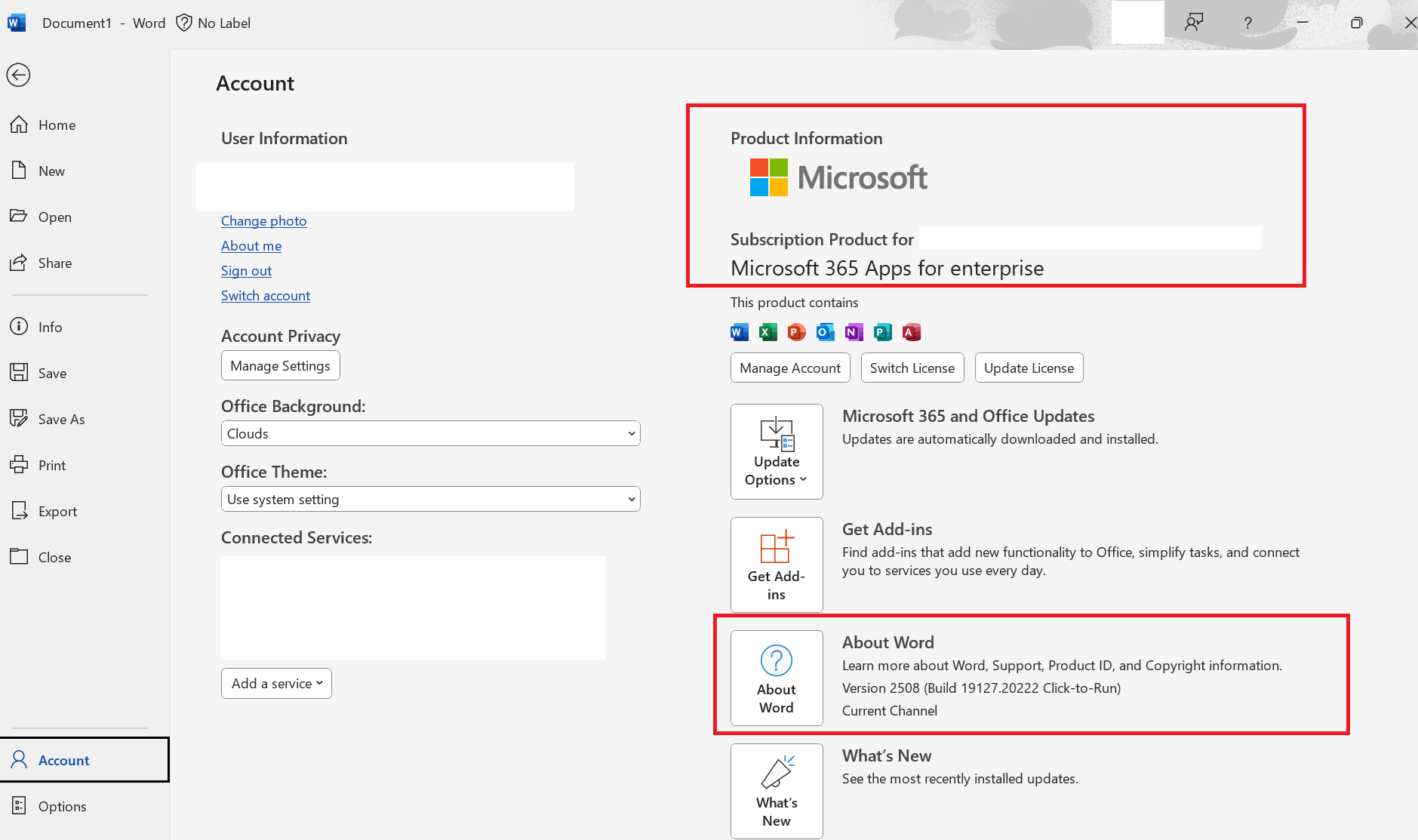This screenshot has height=840, width=1418.
Task: Restore down the Word window
Action: pos(1356,23)
